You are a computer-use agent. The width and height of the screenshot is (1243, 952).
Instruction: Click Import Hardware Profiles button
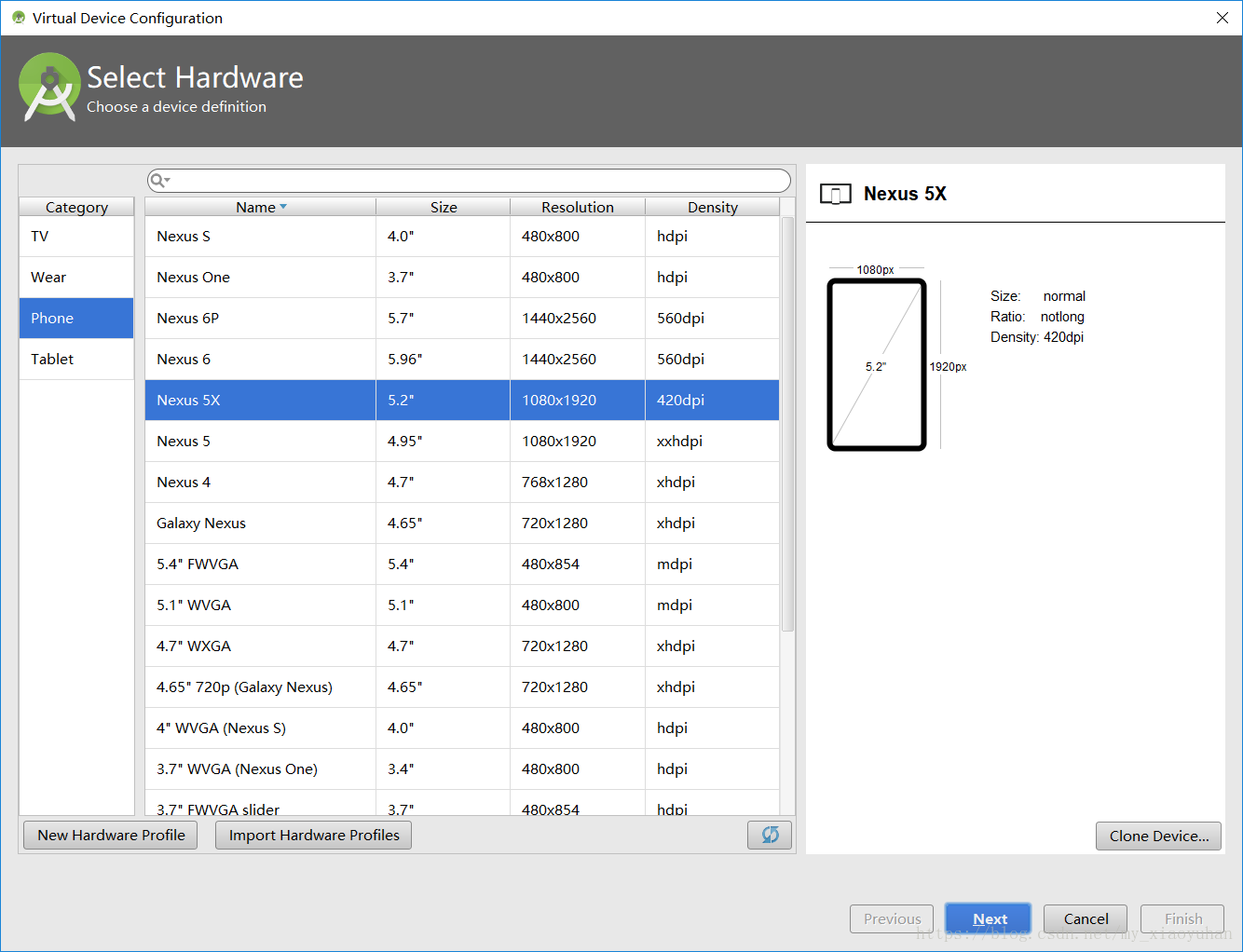314,835
